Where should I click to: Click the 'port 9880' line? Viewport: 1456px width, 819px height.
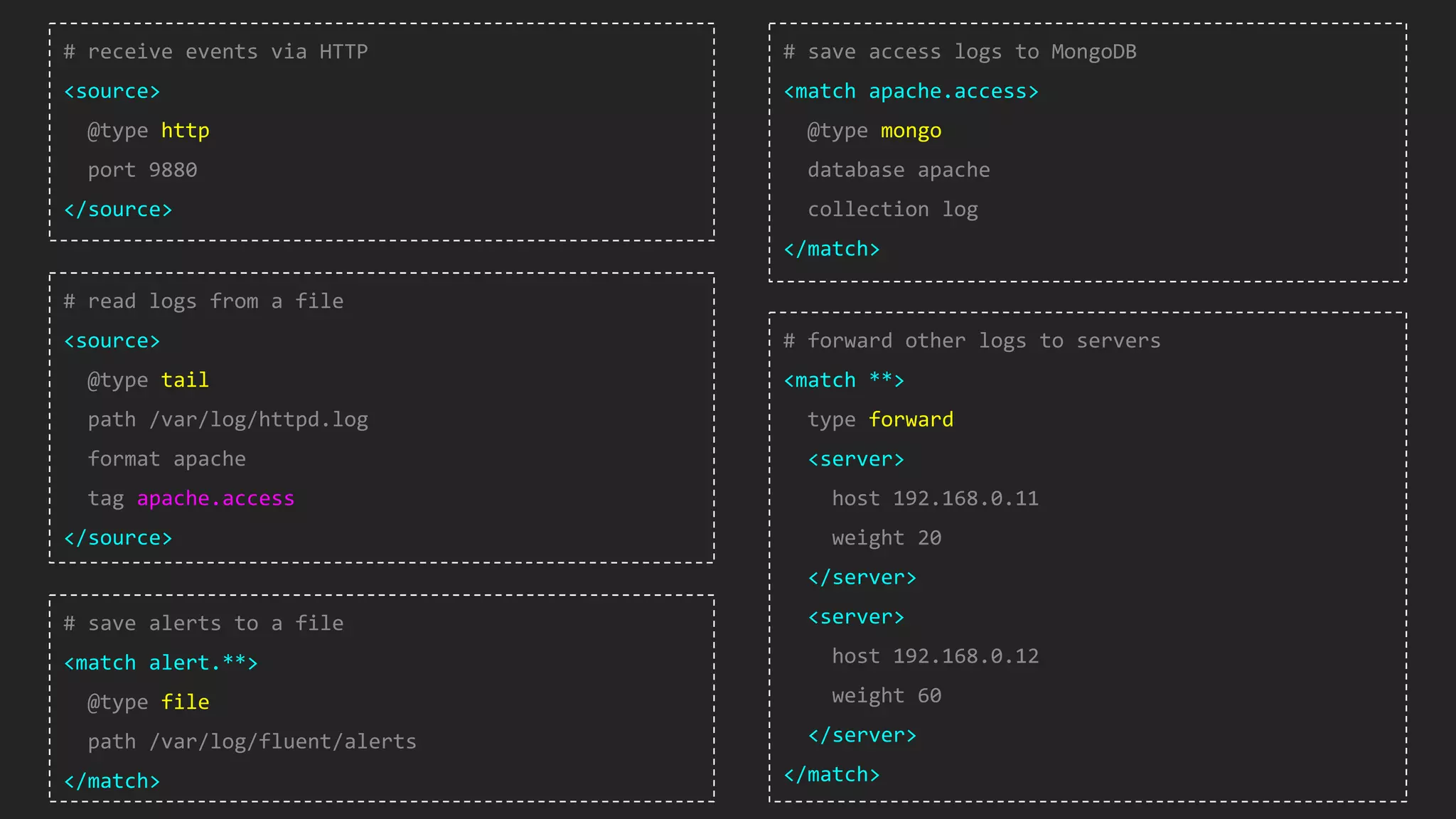142,171
